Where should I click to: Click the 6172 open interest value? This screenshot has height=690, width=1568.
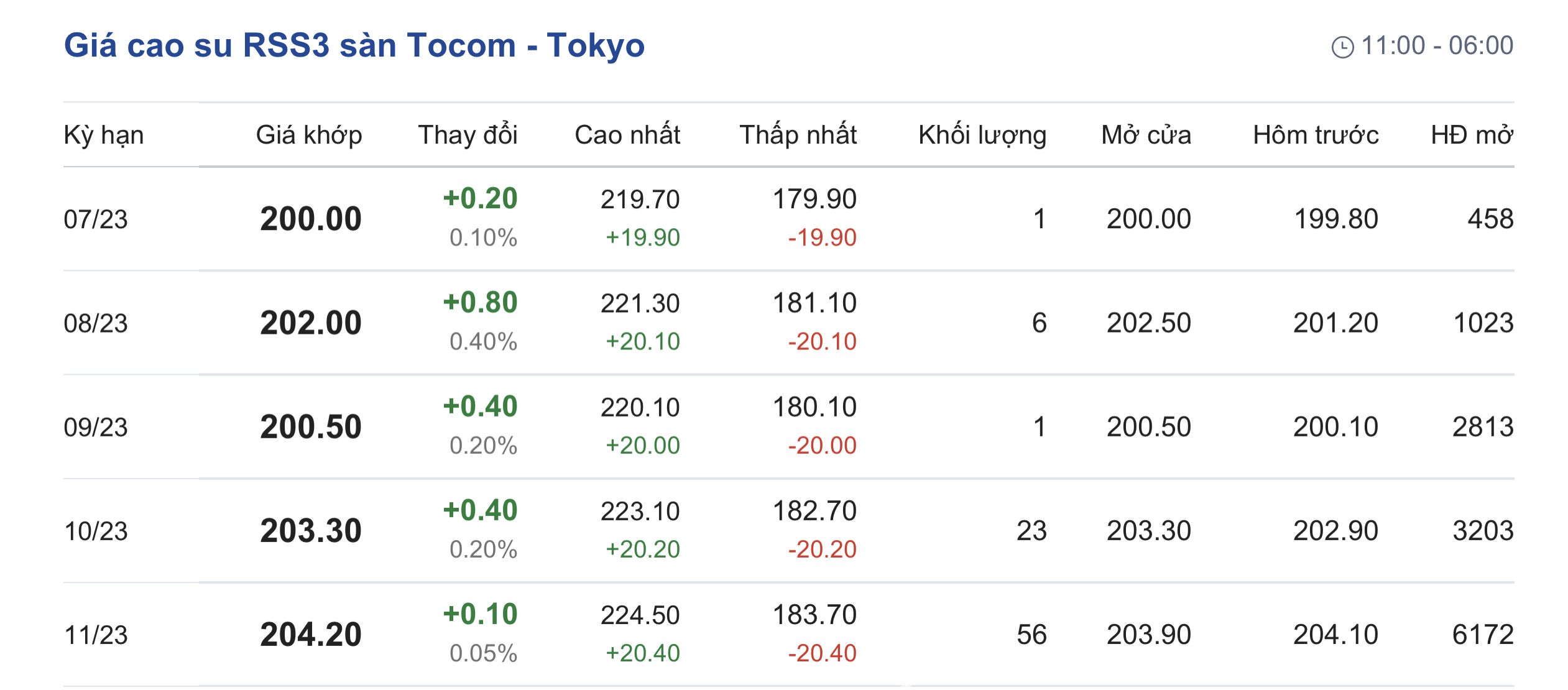[1483, 635]
